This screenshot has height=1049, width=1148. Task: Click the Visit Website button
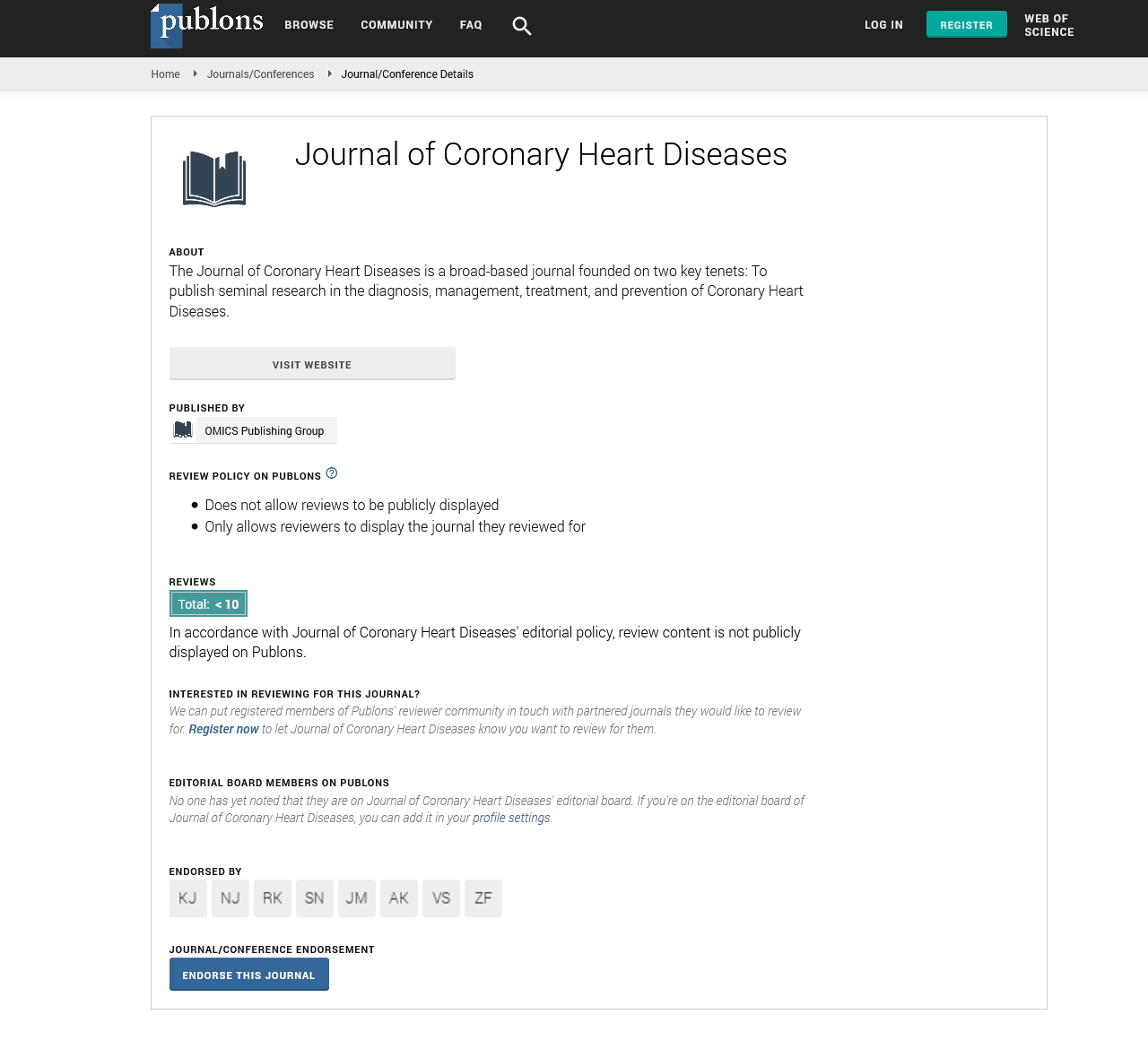coord(312,364)
